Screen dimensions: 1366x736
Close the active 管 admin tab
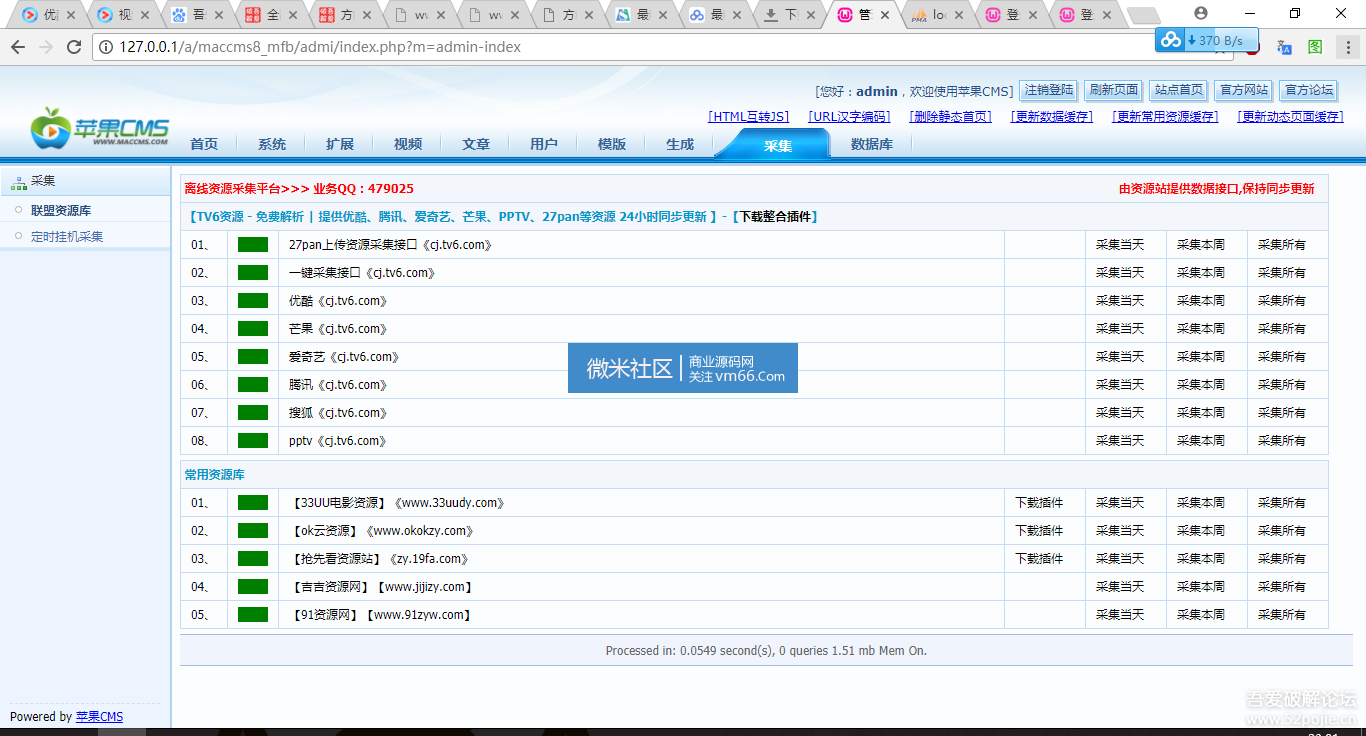[885, 15]
